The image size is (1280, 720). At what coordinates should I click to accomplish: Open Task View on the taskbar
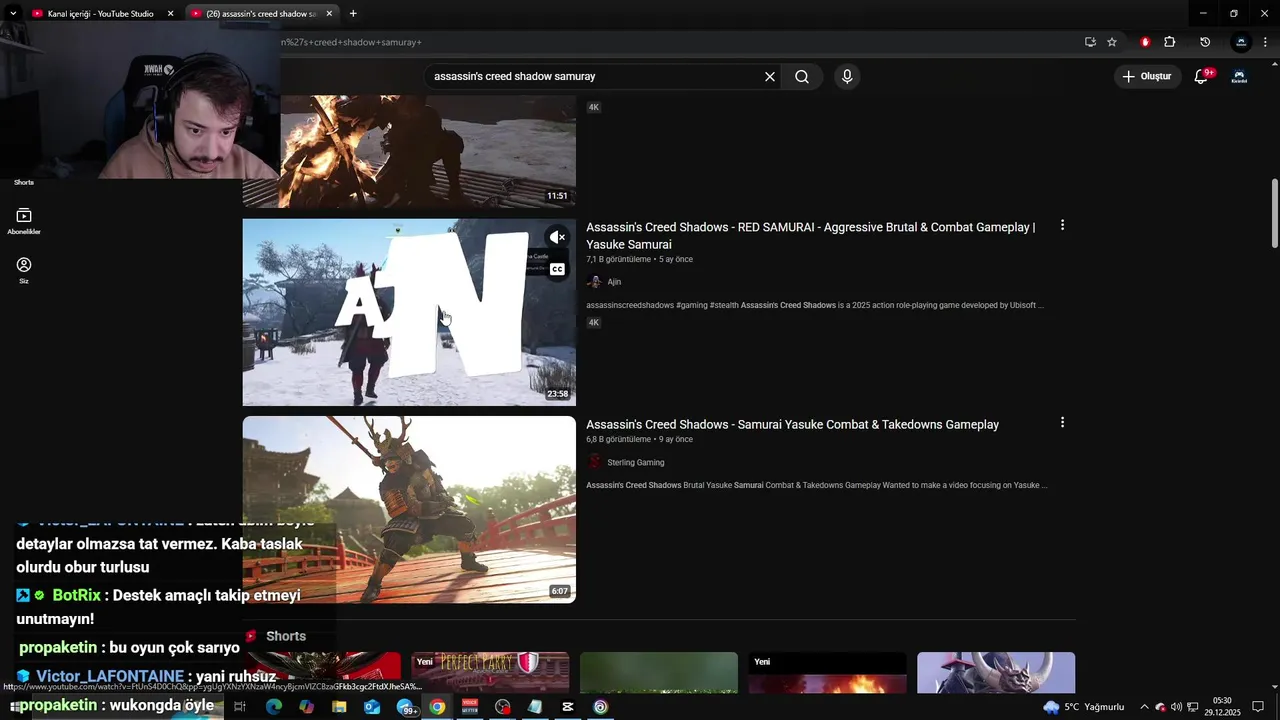click(240, 707)
